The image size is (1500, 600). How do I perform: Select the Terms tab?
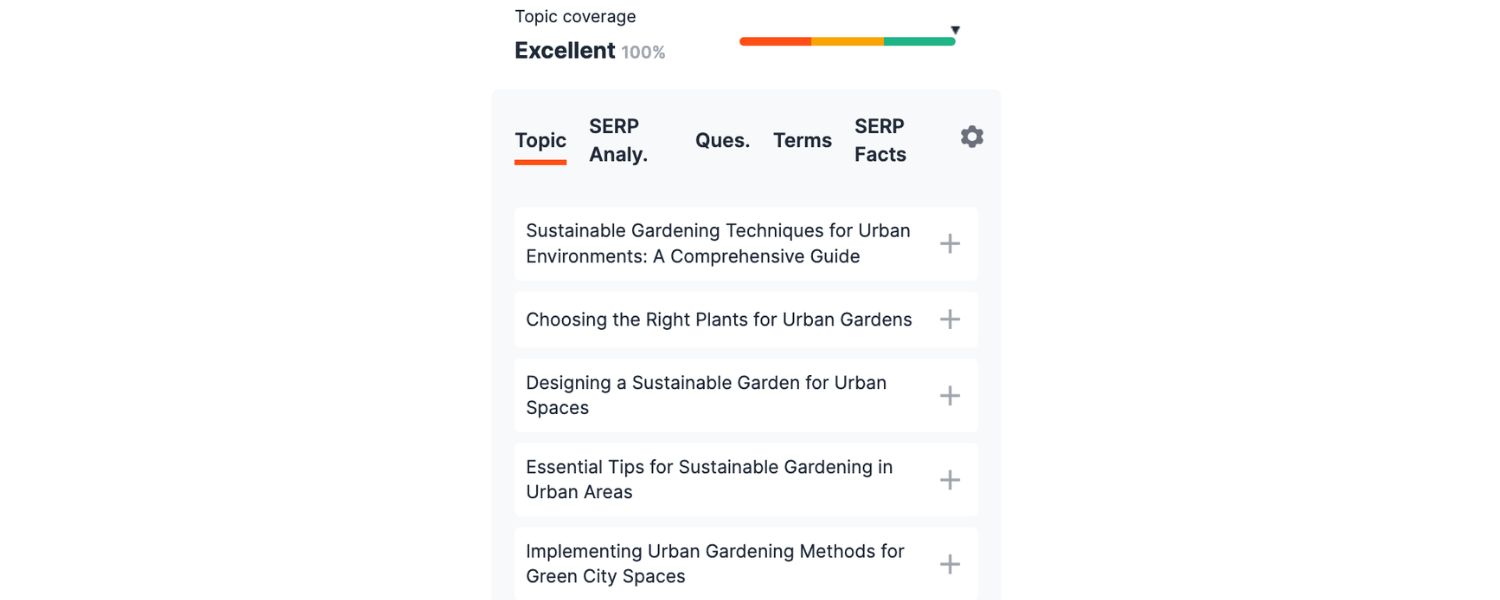[x=802, y=141]
